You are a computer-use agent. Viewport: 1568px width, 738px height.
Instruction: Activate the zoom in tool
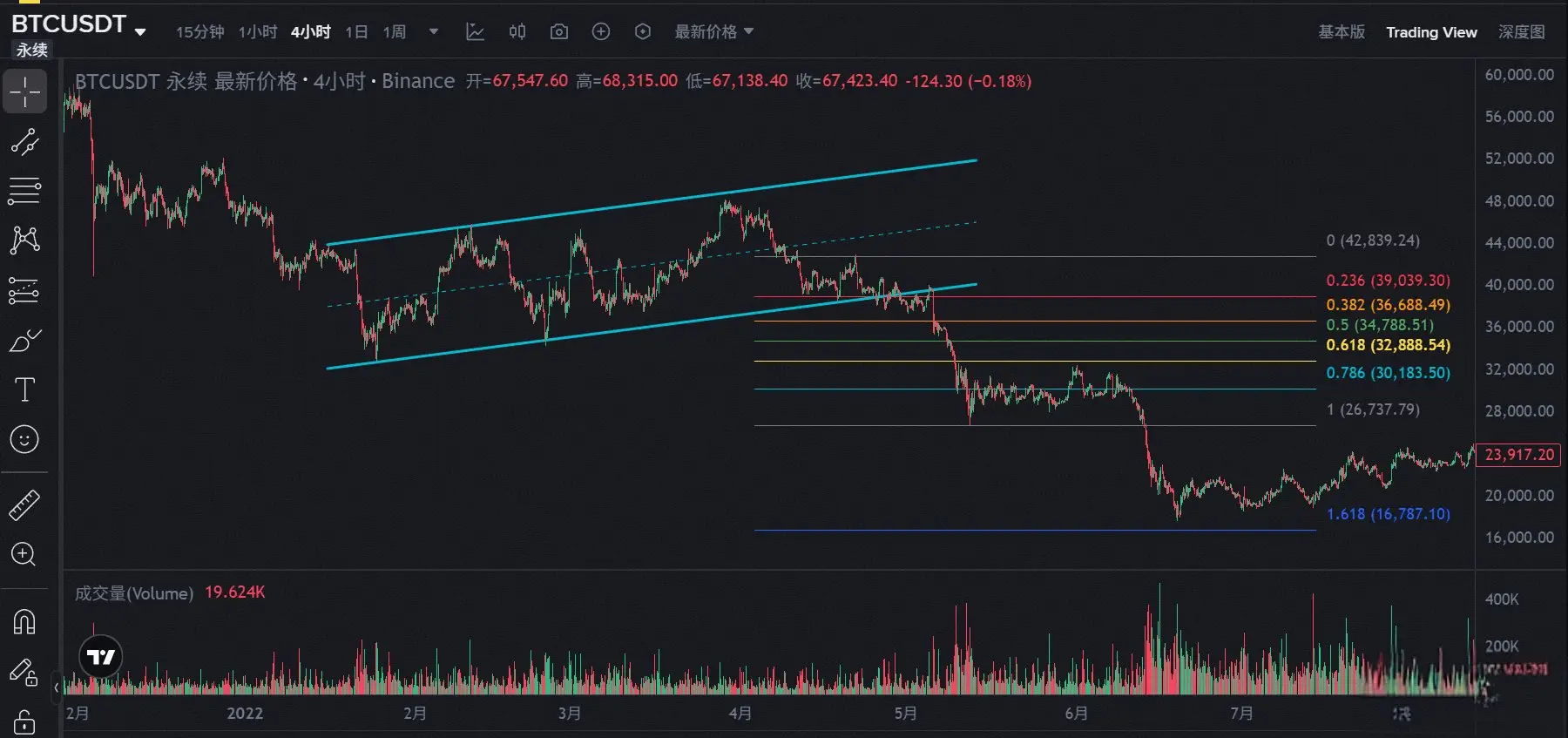[x=24, y=554]
